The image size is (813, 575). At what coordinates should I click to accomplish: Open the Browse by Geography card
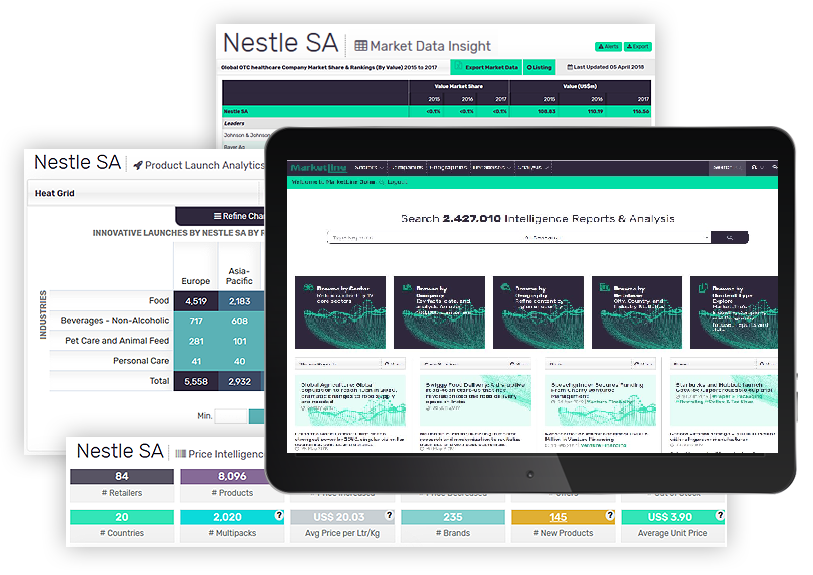[538, 312]
